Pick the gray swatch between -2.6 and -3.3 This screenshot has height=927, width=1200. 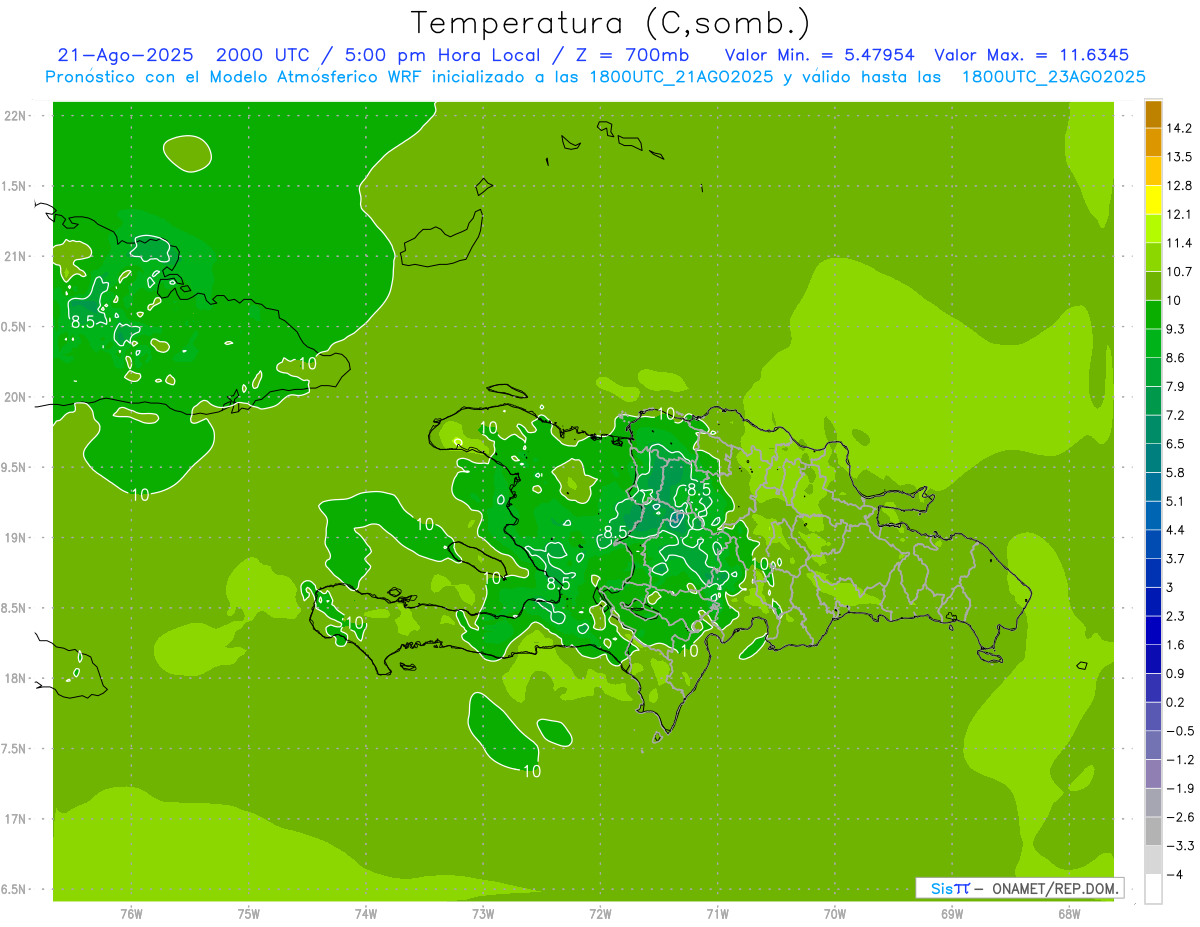tap(1153, 831)
